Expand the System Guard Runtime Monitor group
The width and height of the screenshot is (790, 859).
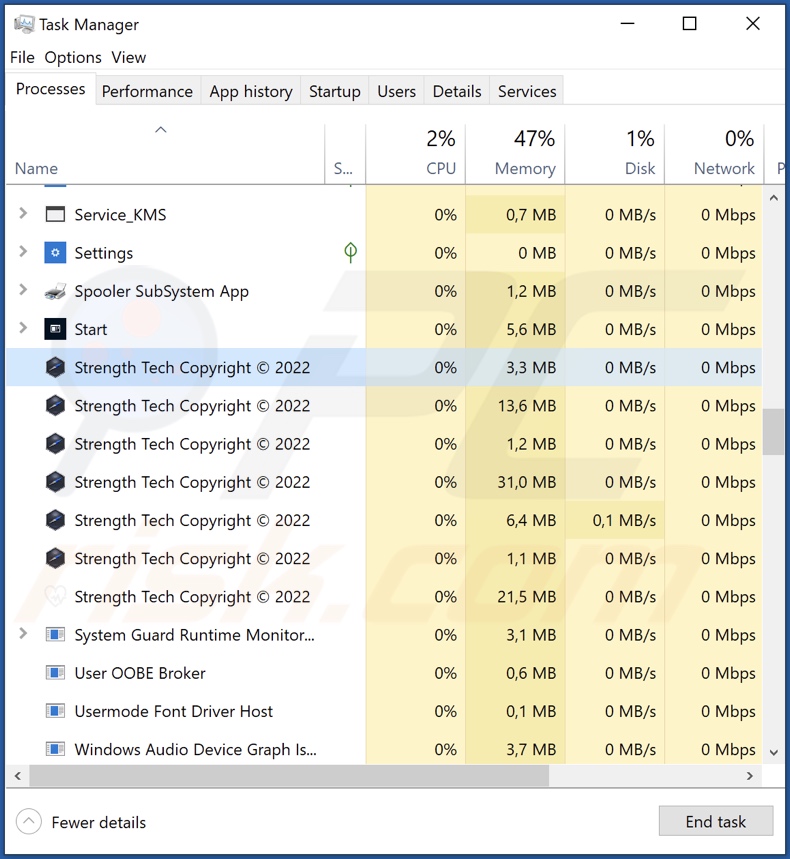point(23,634)
